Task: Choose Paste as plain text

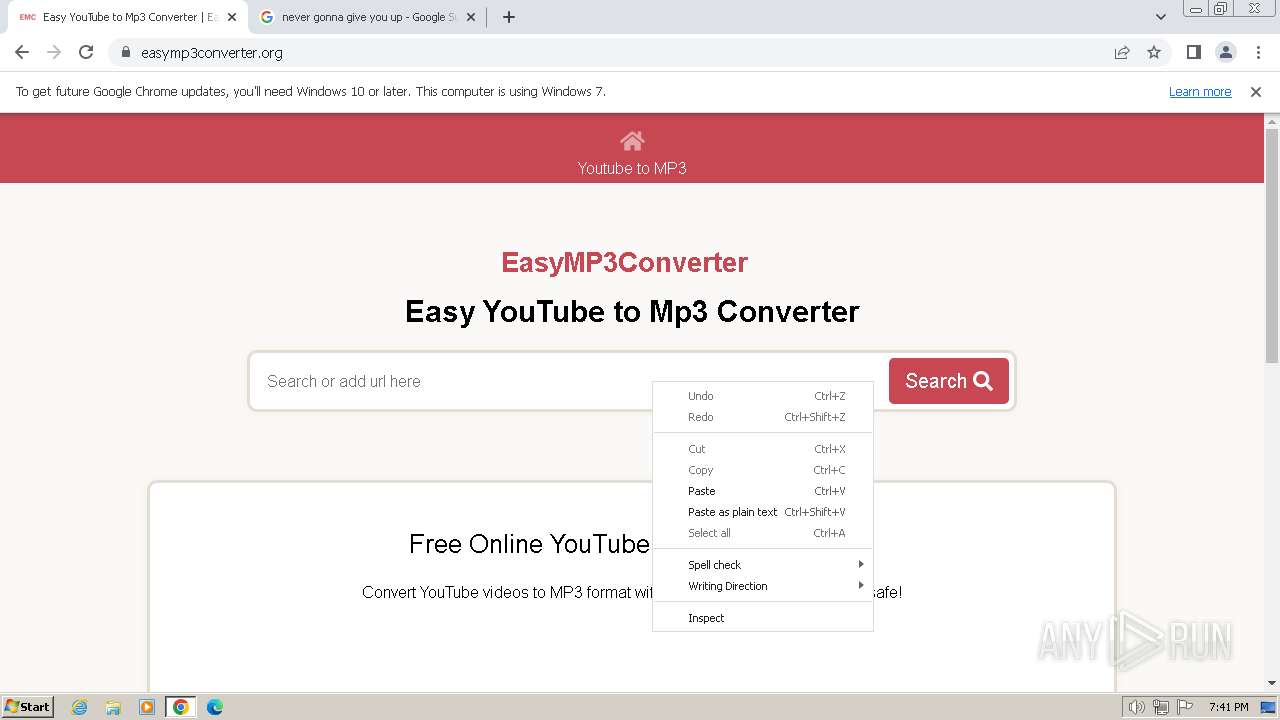Action: click(763, 512)
